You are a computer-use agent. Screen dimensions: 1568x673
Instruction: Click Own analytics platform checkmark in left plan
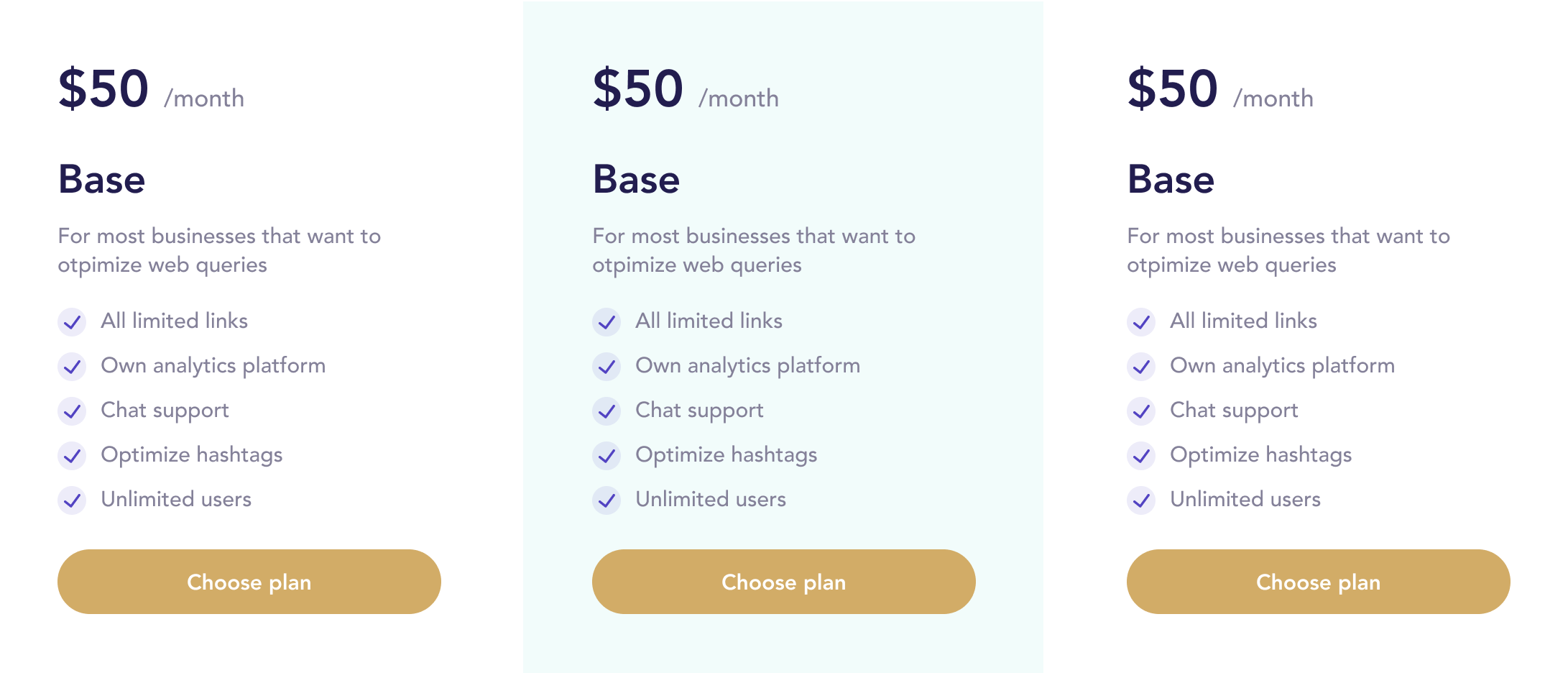(x=72, y=367)
